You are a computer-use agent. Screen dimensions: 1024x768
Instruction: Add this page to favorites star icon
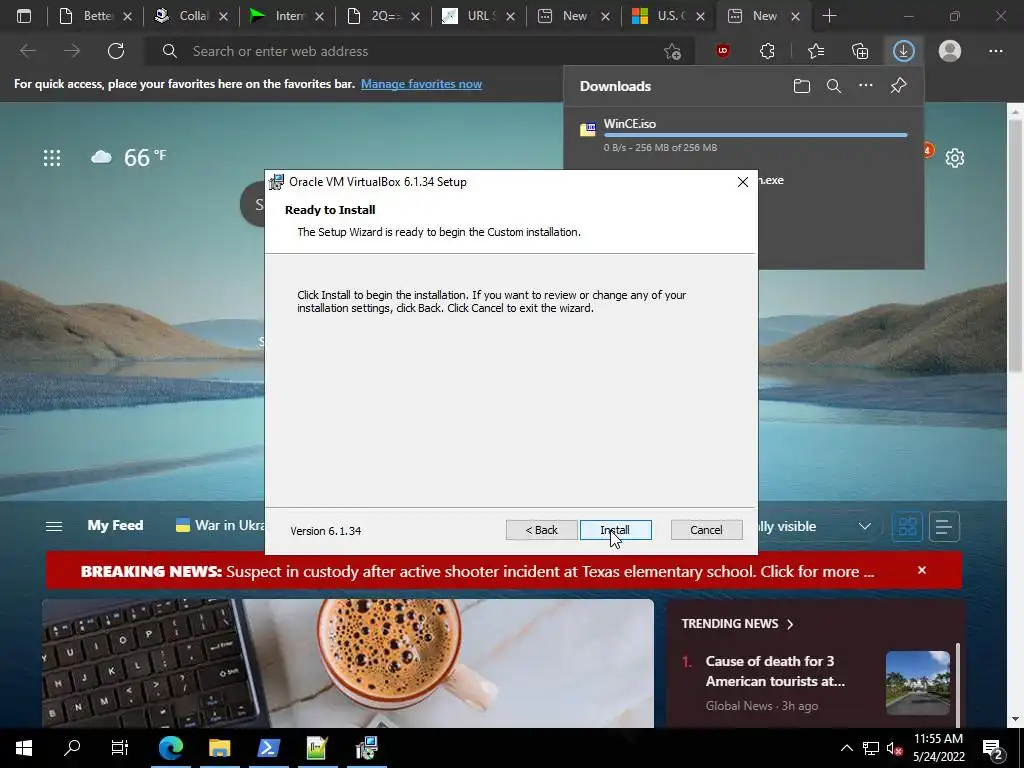click(672, 51)
